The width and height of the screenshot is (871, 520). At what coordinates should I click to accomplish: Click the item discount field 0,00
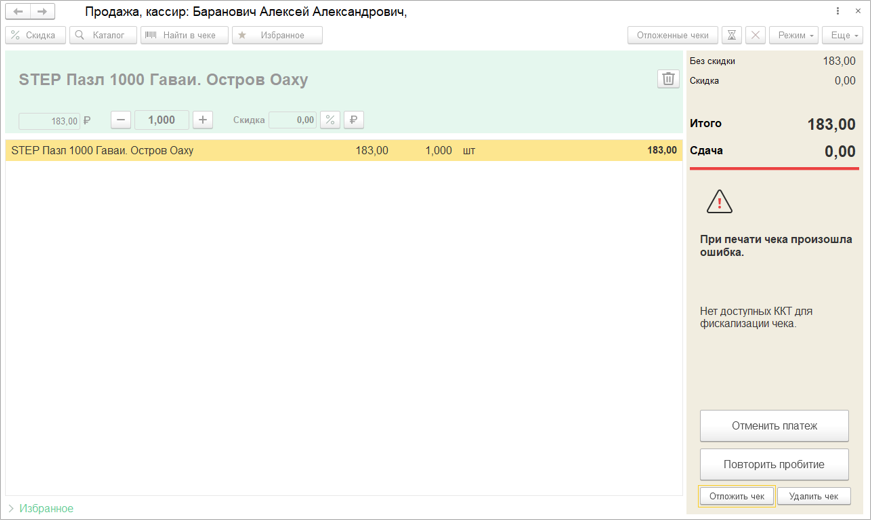pos(293,120)
